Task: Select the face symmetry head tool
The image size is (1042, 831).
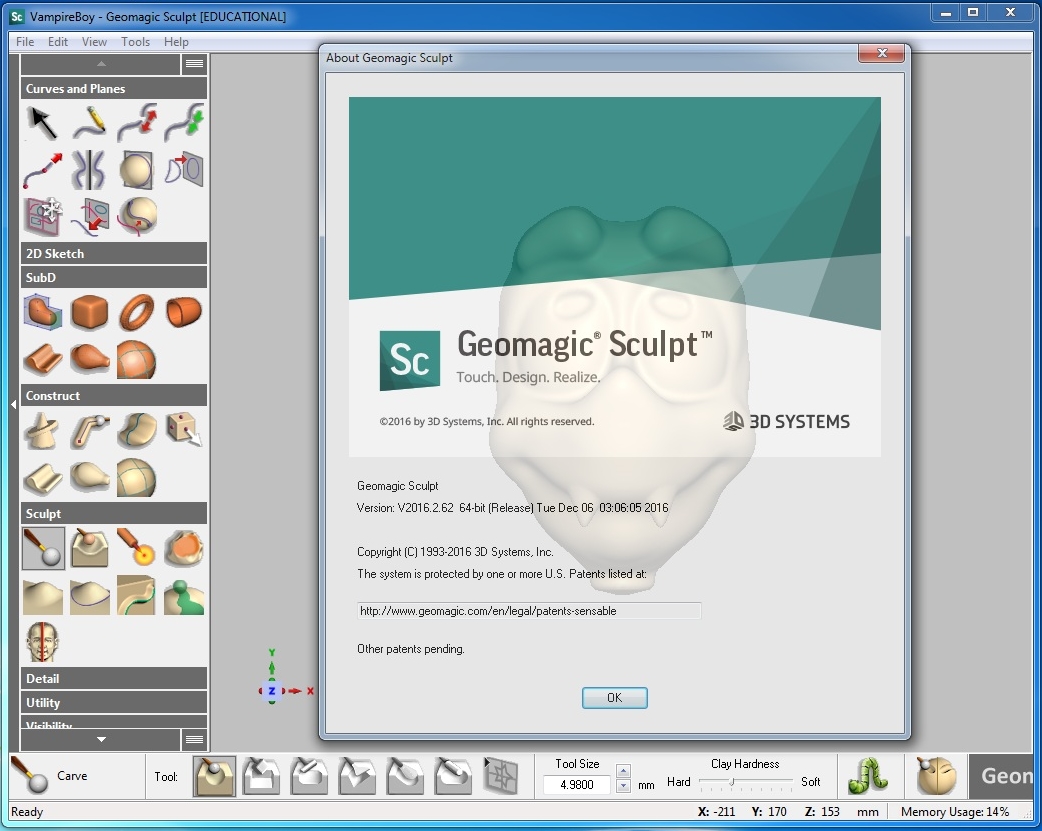Action: click(x=43, y=642)
